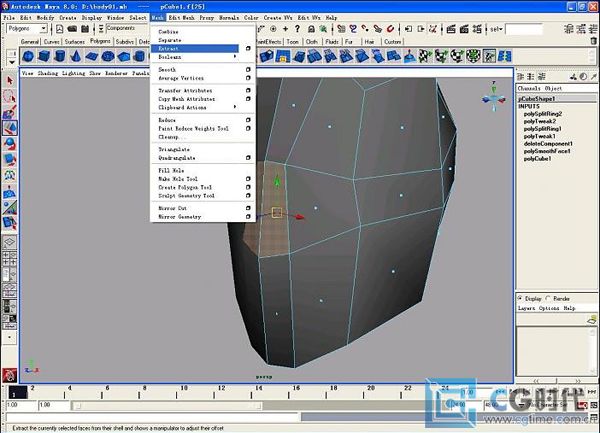This screenshot has height=433, width=600.
Task: Open Mirror Geometry option box
Action: pos(248,216)
